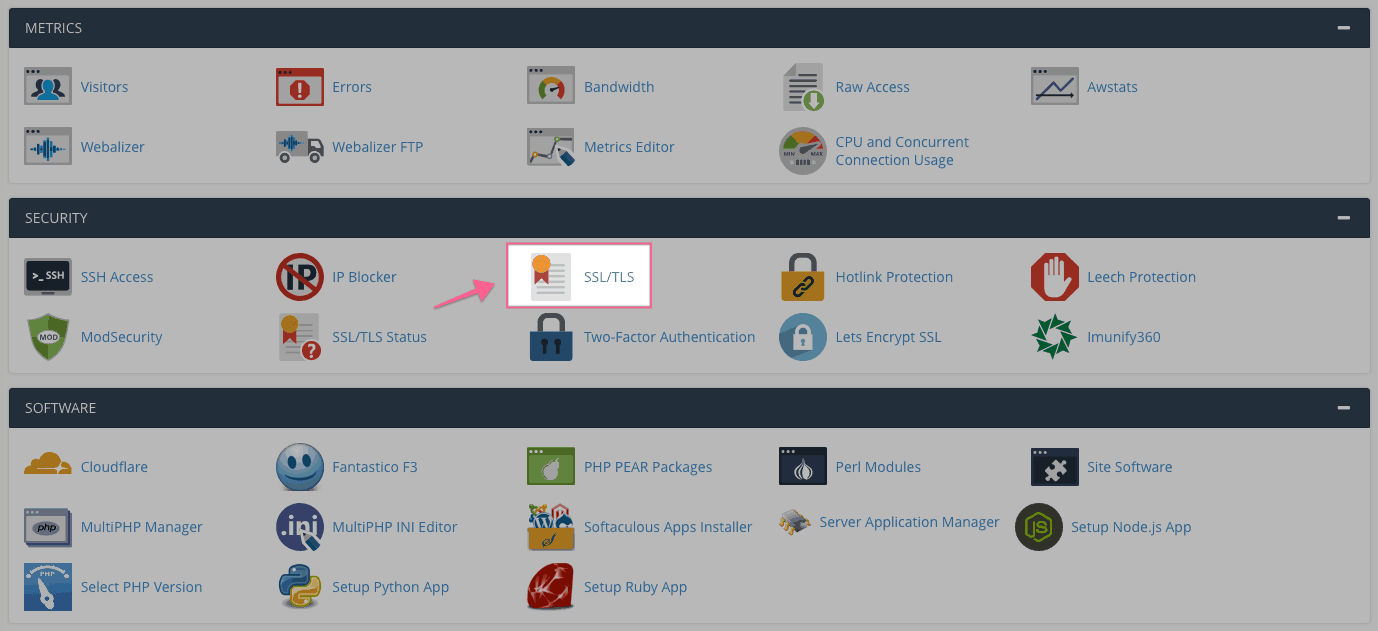The image size is (1378, 631).
Task: Open CPU and Concurrent Connection Usage
Action: pyautogui.click(x=902, y=151)
